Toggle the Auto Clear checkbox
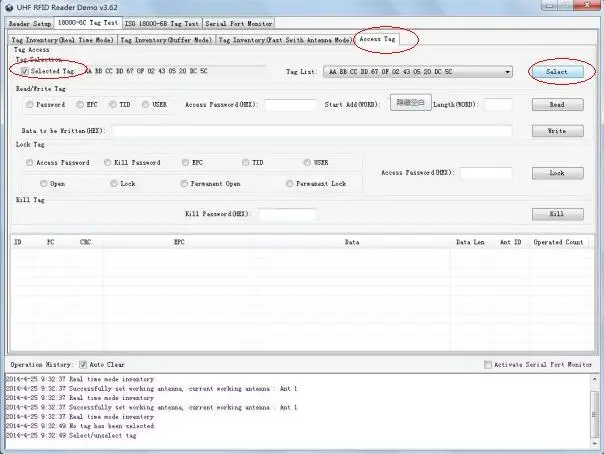604x454 pixels. [83, 364]
